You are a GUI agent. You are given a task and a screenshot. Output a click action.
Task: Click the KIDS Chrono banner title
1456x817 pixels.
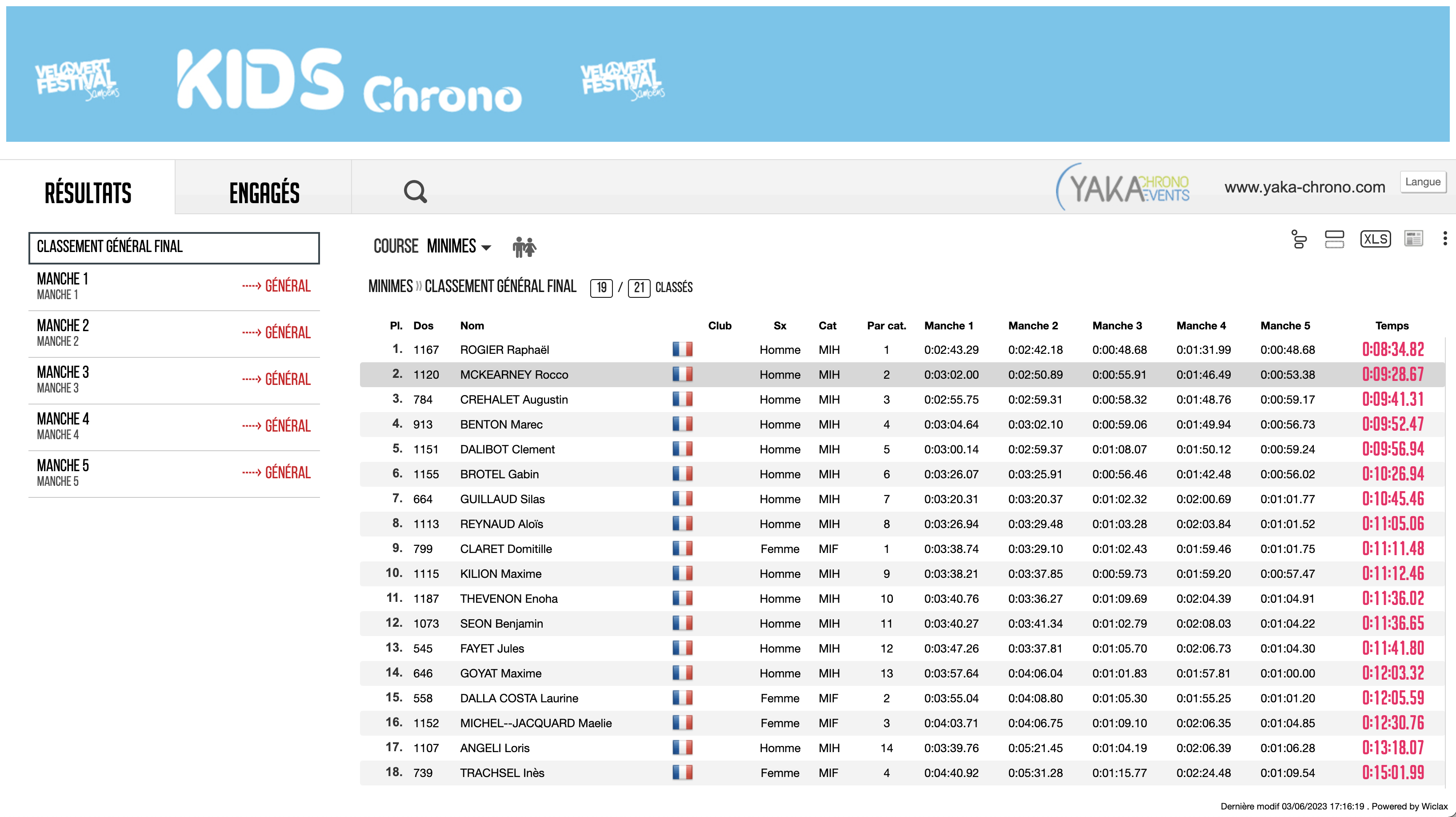[349, 80]
